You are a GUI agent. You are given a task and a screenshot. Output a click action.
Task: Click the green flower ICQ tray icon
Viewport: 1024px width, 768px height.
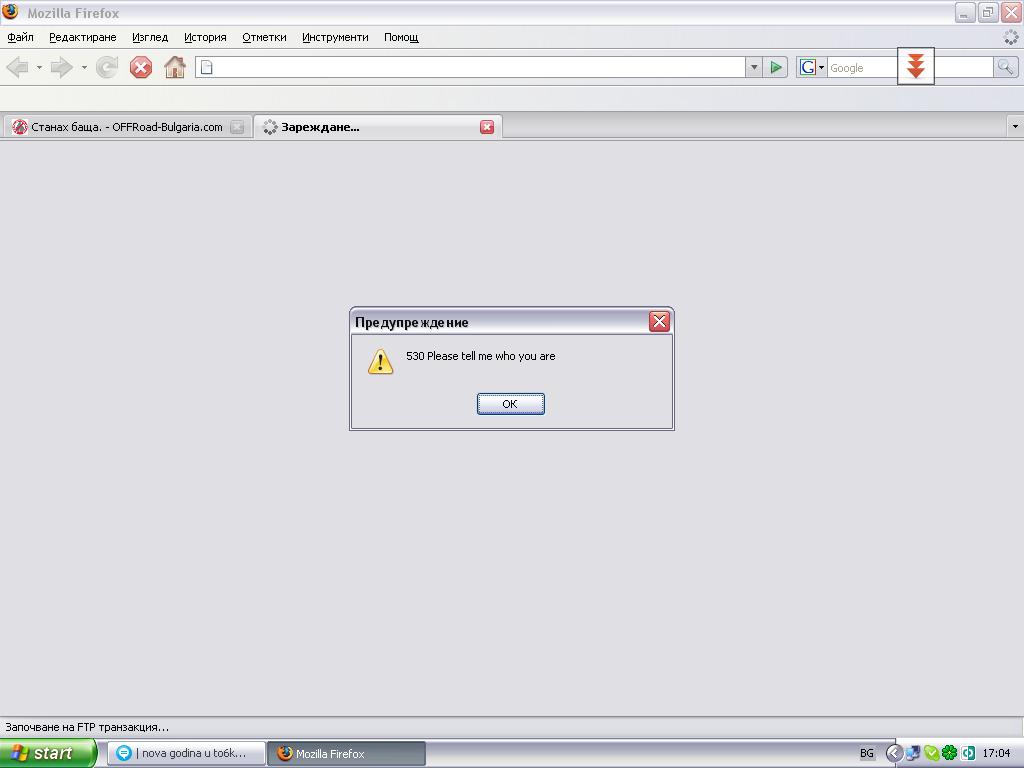coord(950,753)
